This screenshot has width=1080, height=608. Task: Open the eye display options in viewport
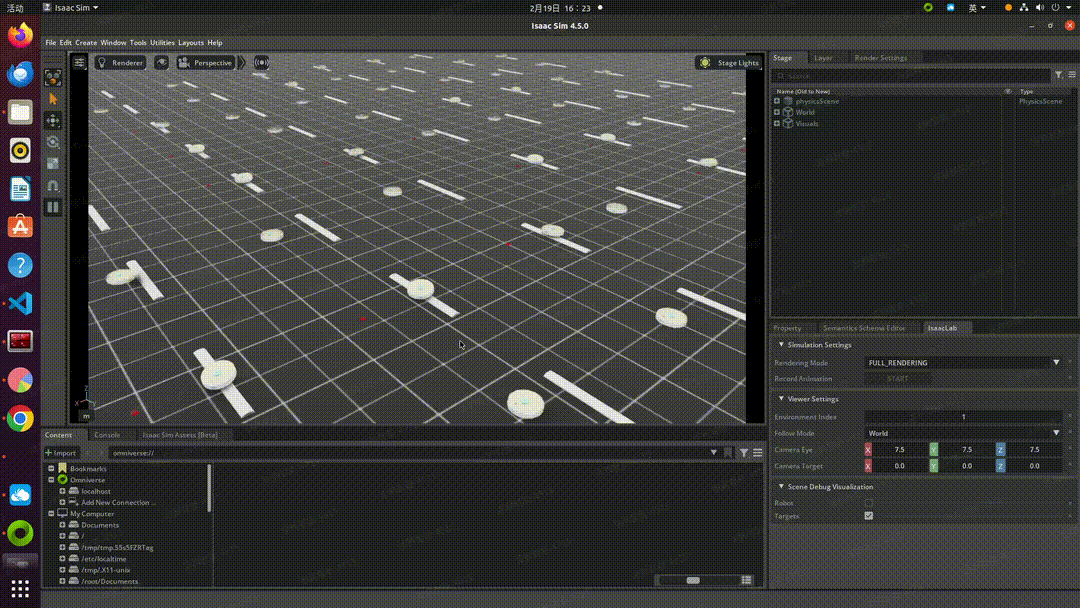161,63
